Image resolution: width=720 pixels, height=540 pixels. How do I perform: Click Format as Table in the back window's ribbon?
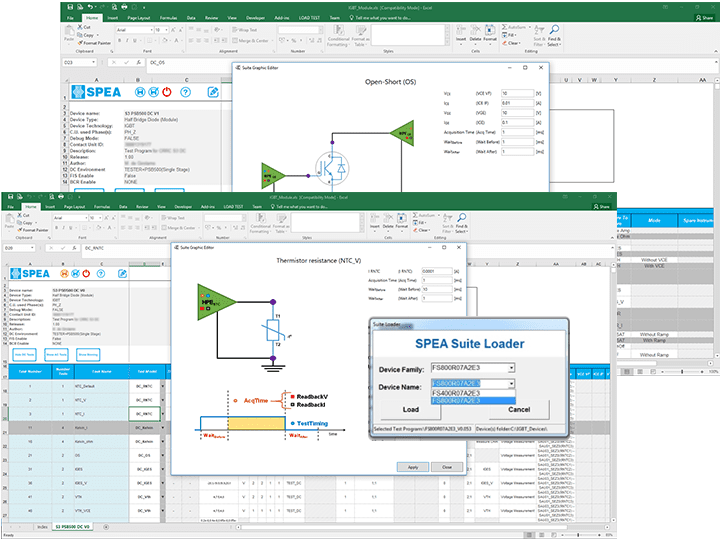(x=360, y=36)
